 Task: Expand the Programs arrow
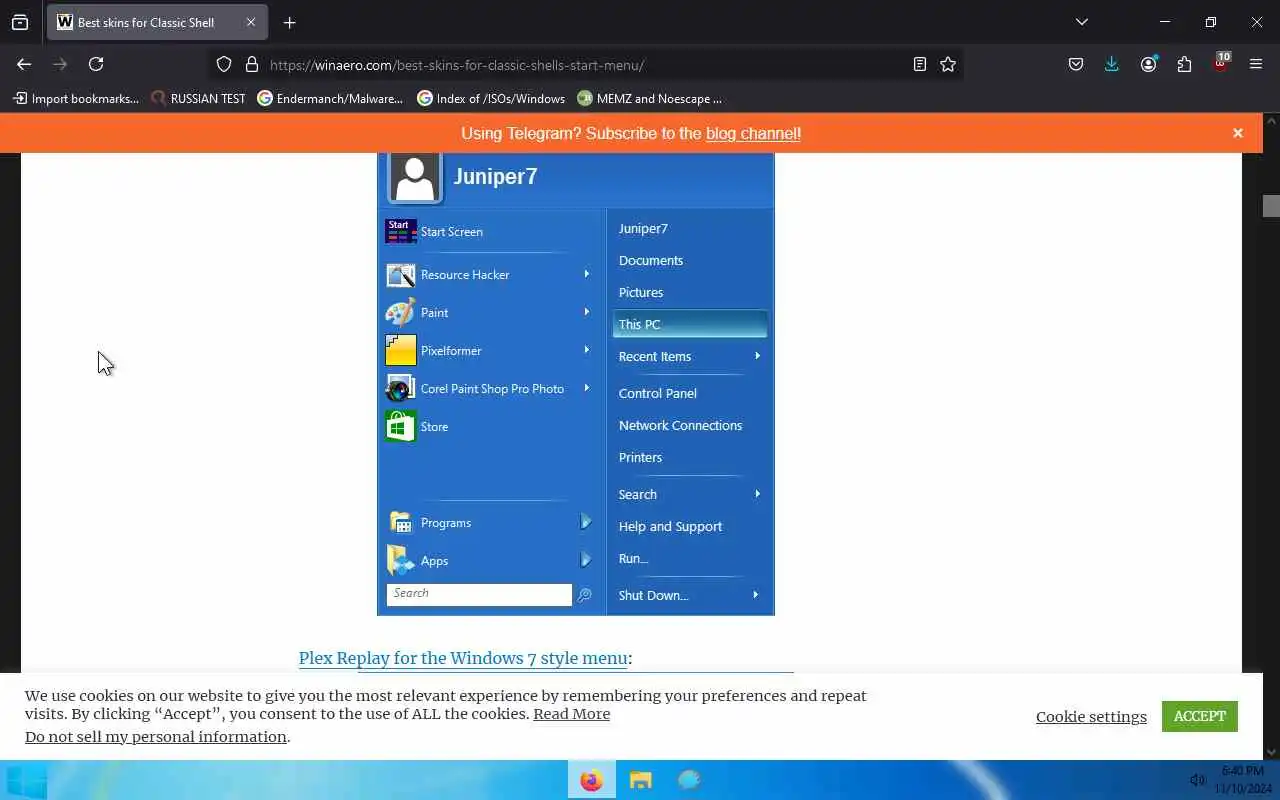click(x=586, y=522)
